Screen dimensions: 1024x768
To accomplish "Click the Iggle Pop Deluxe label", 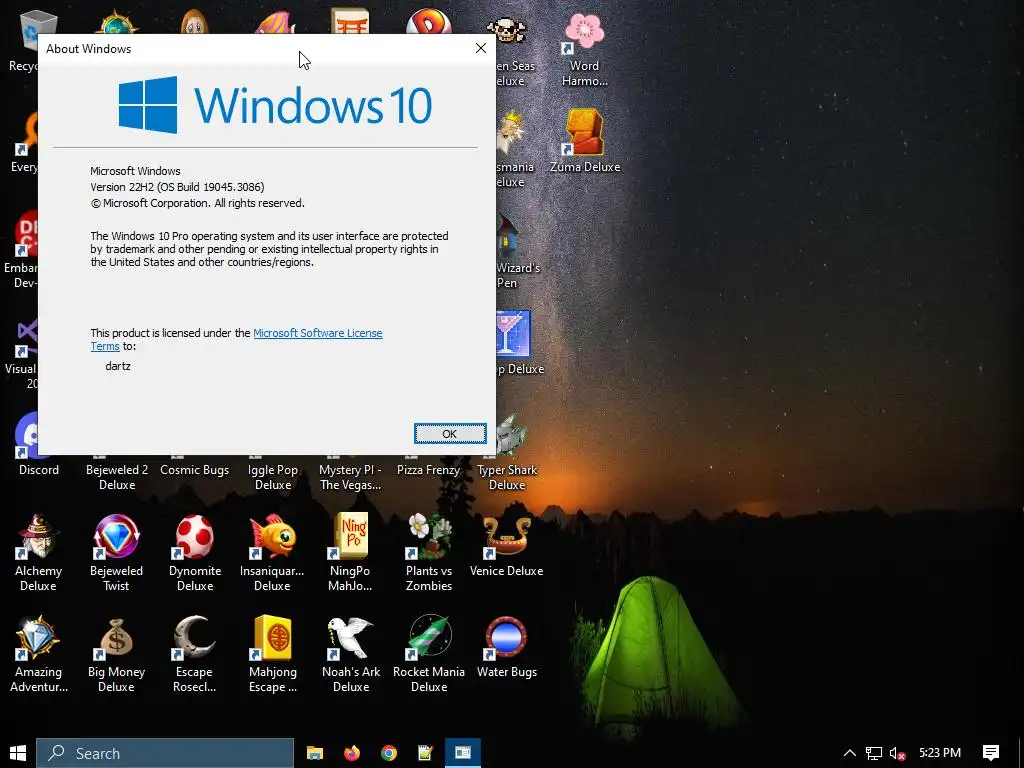I will [x=273, y=477].
